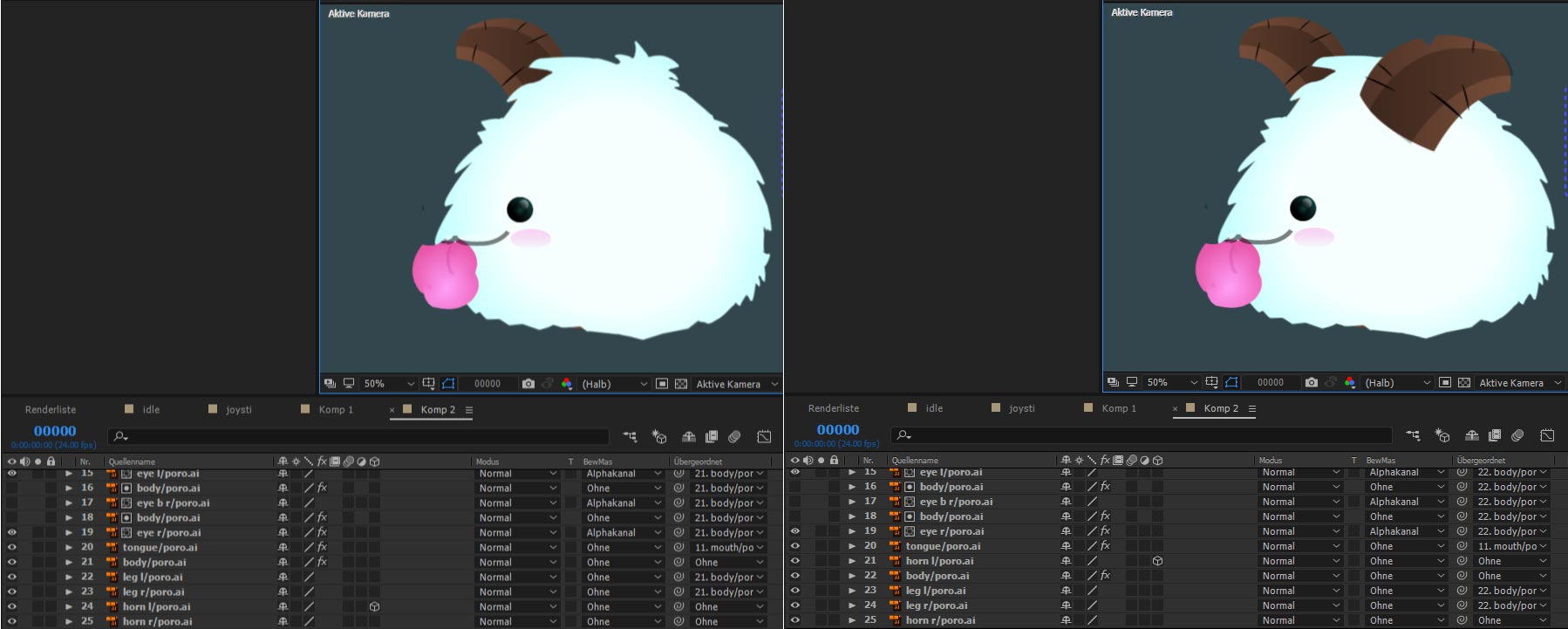This screenshot has width=1568, height=629.
Task: Toggle region of interest in left viewer
Action: (x=662, y=384)
